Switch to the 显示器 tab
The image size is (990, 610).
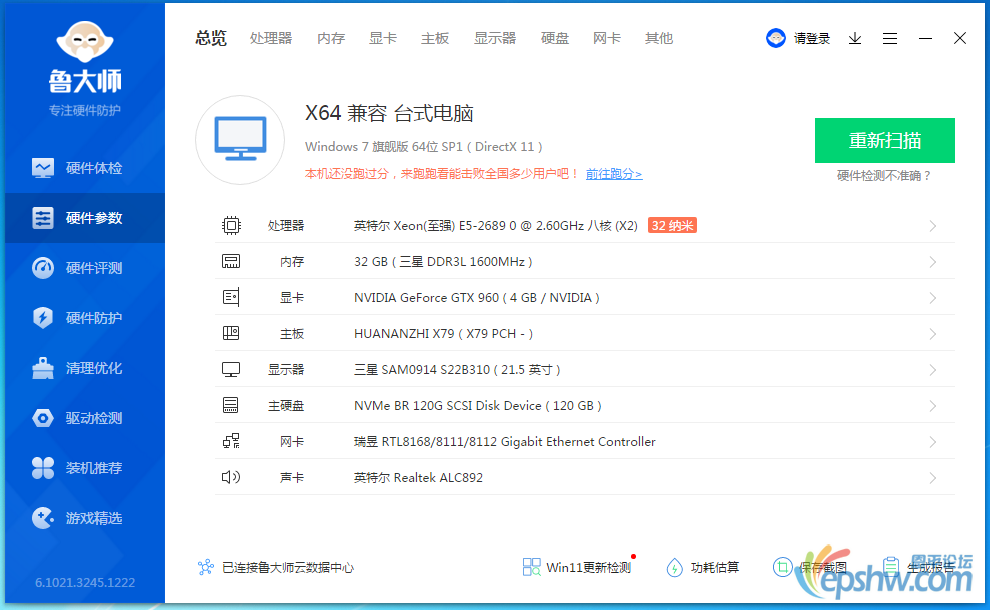495,39
